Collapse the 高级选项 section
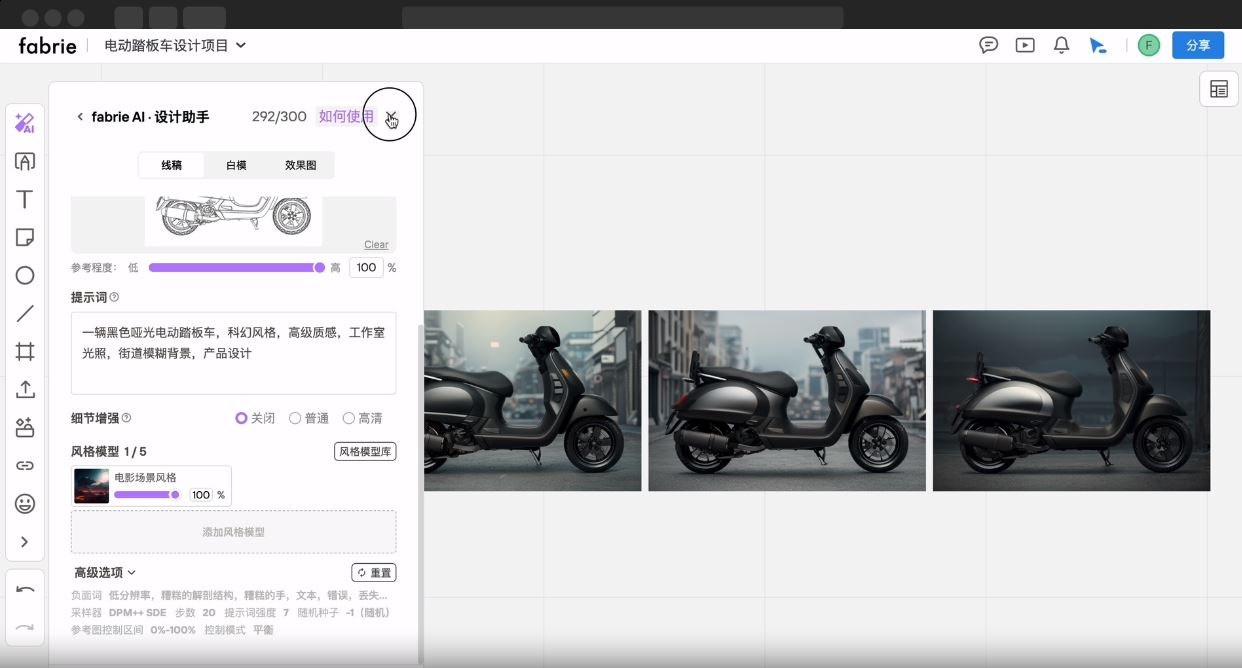Screen dimensions: 1242x668 tap(105, 573)
